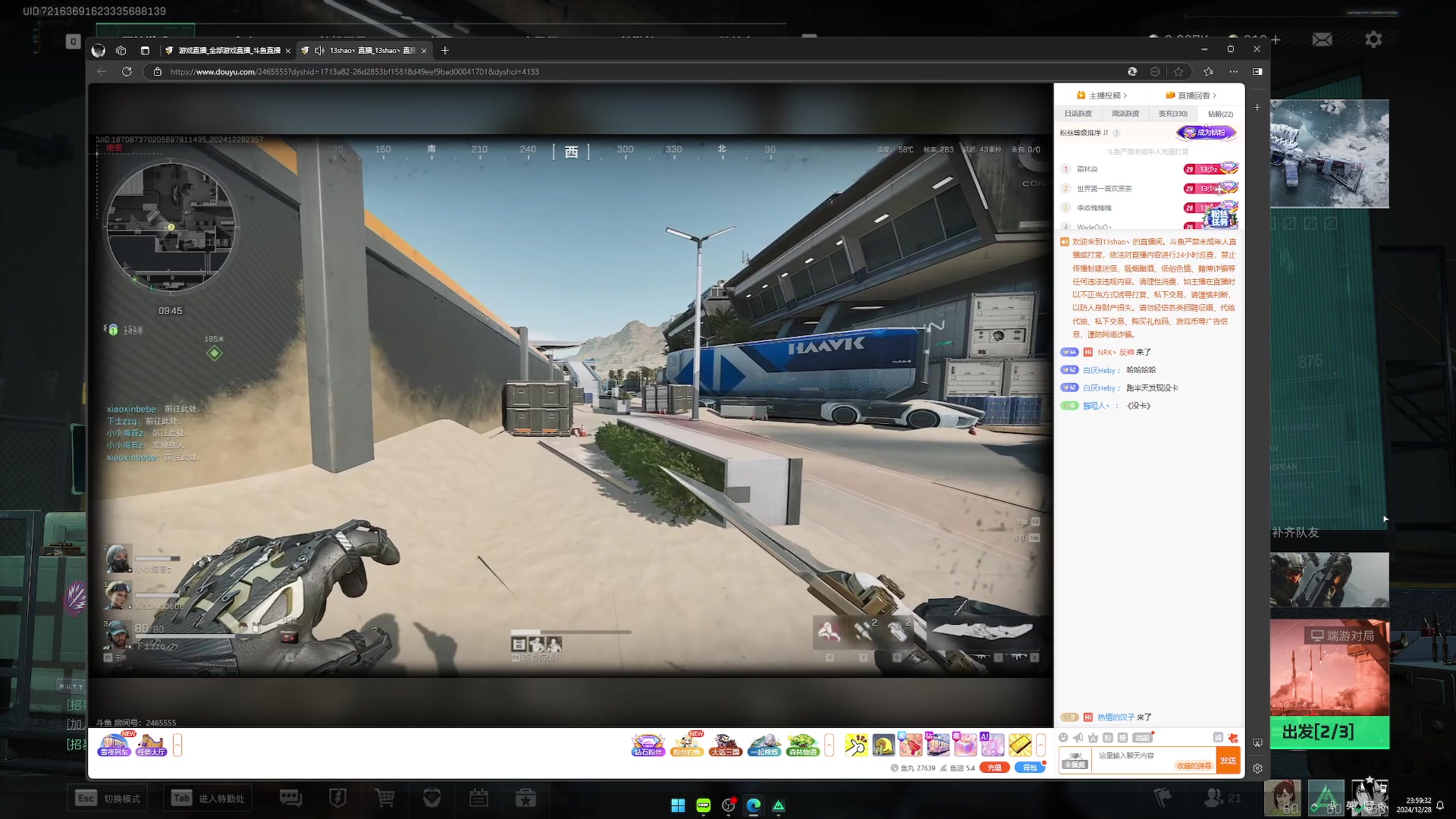
Task: Select the 贵宾(330) tab
Action: pos(1172,114)
